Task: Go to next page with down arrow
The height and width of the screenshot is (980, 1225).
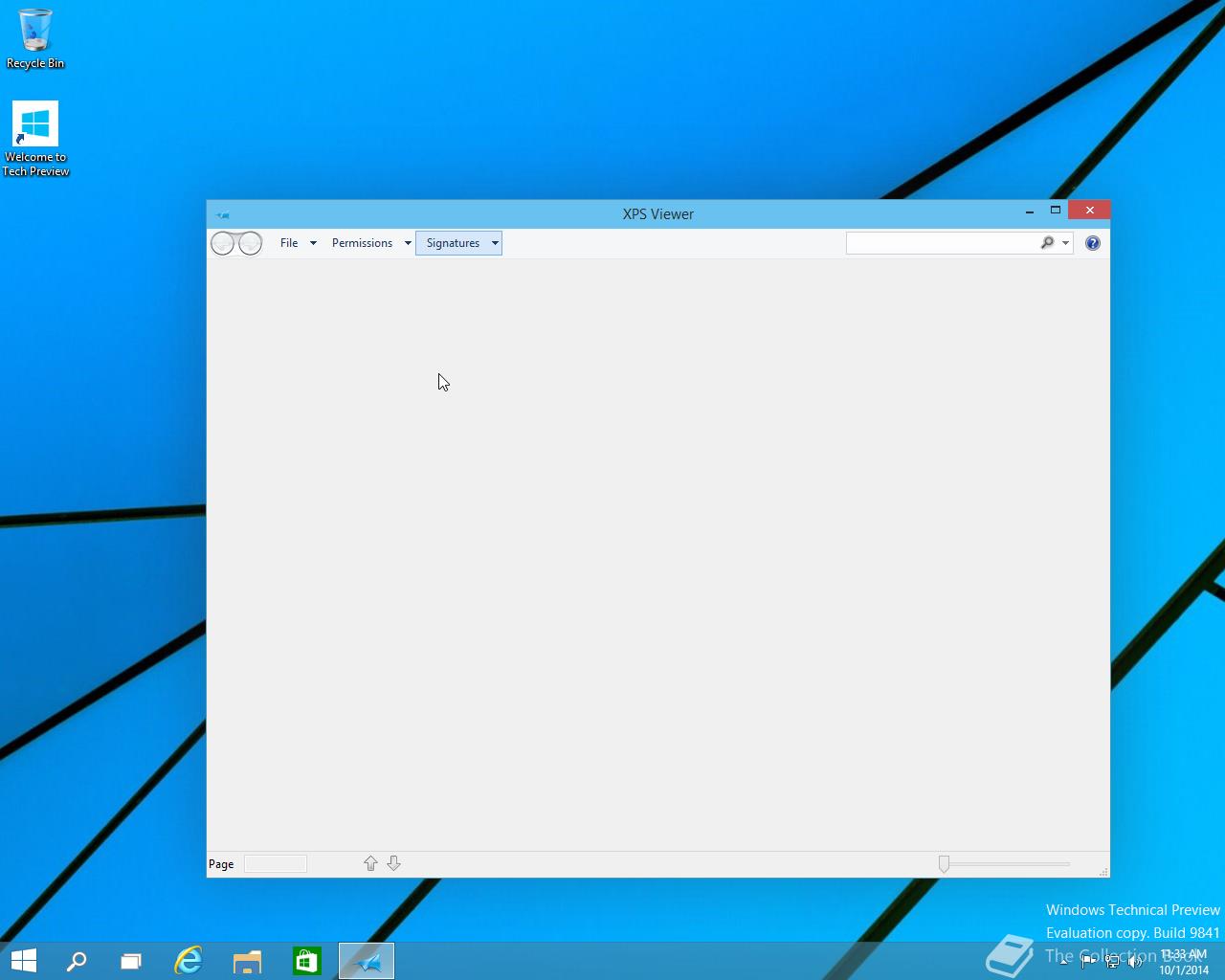Action: [x=393, y=863]
